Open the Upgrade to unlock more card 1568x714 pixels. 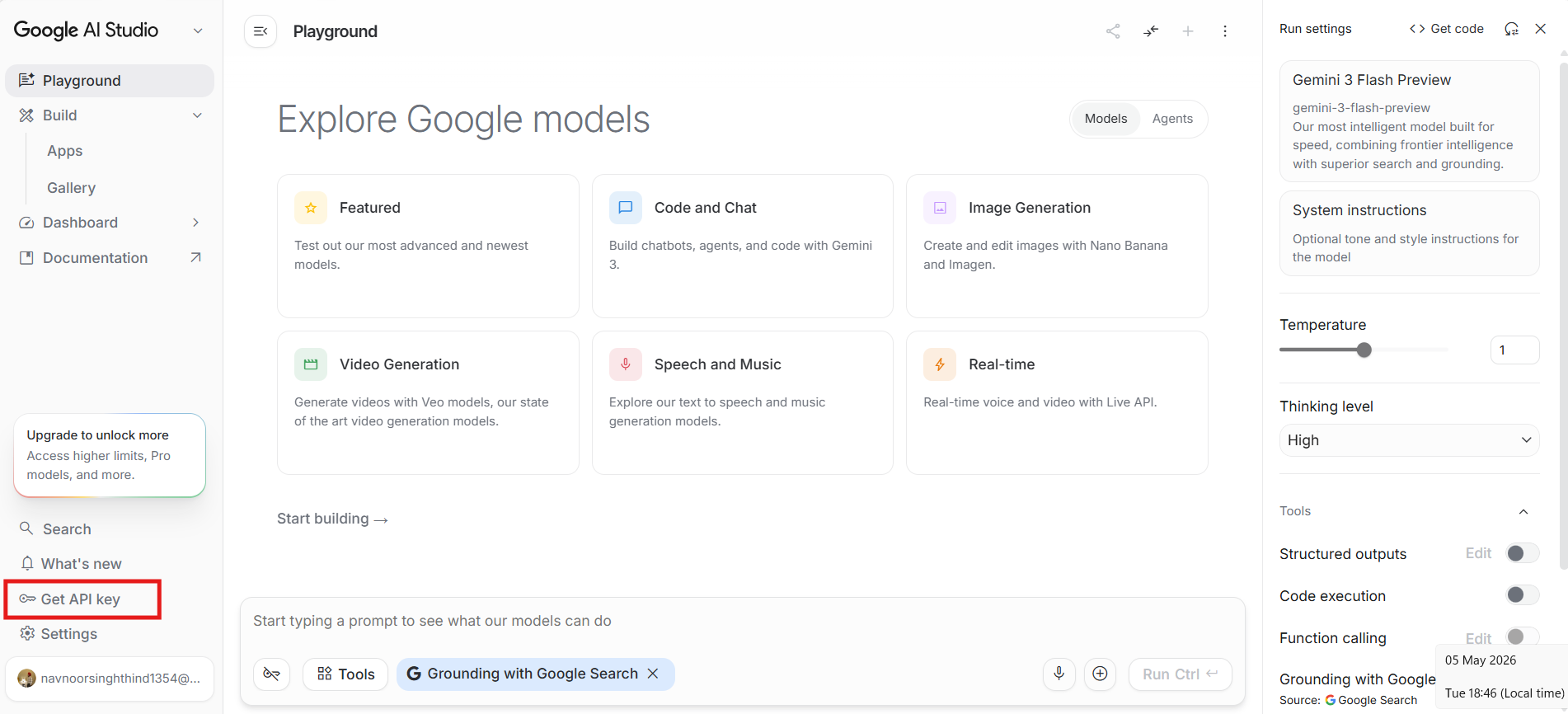point(110,455)
